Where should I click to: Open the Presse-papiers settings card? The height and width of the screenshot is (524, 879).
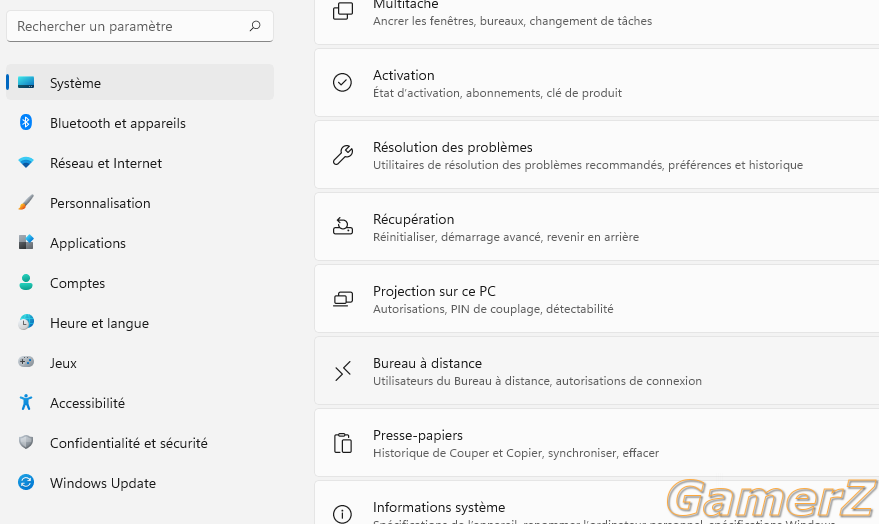[x=596, y=443]
